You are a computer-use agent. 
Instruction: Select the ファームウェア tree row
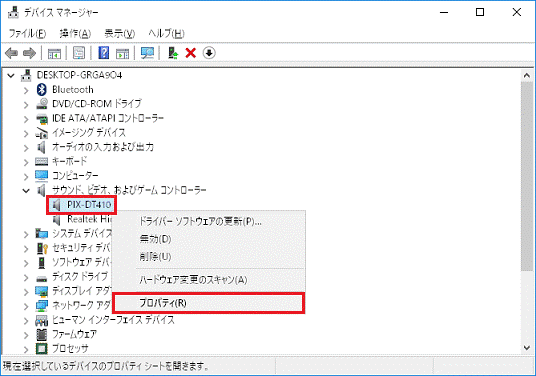[x=74, y=334]
